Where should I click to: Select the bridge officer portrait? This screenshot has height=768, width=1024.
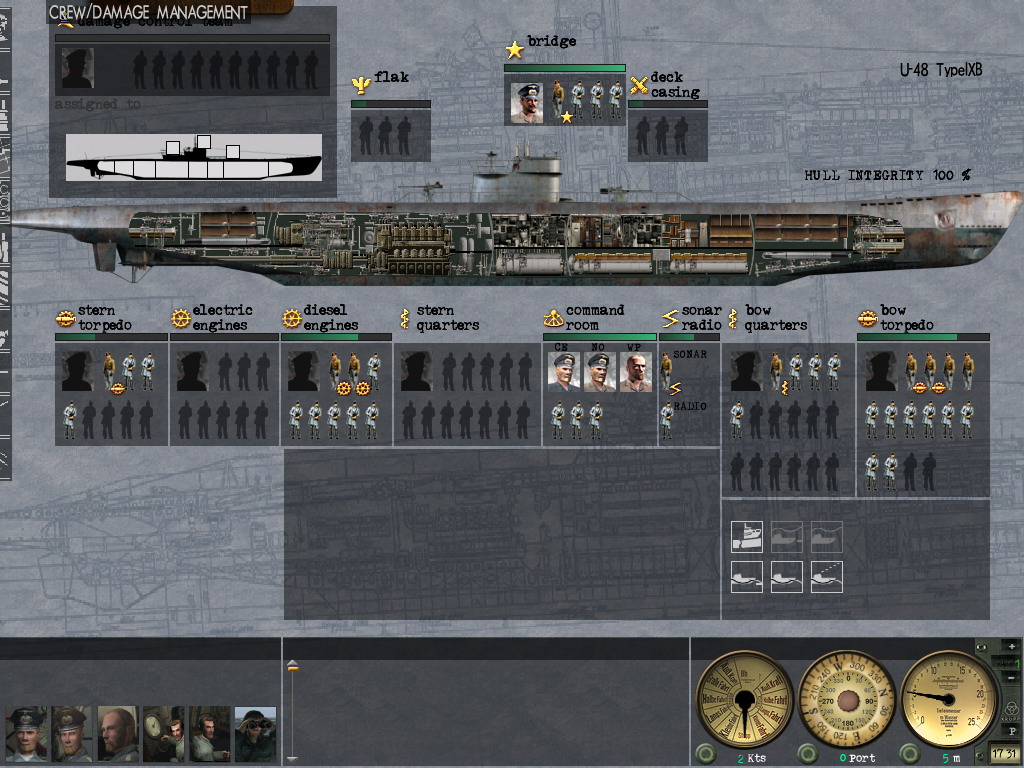pos(527,103)
